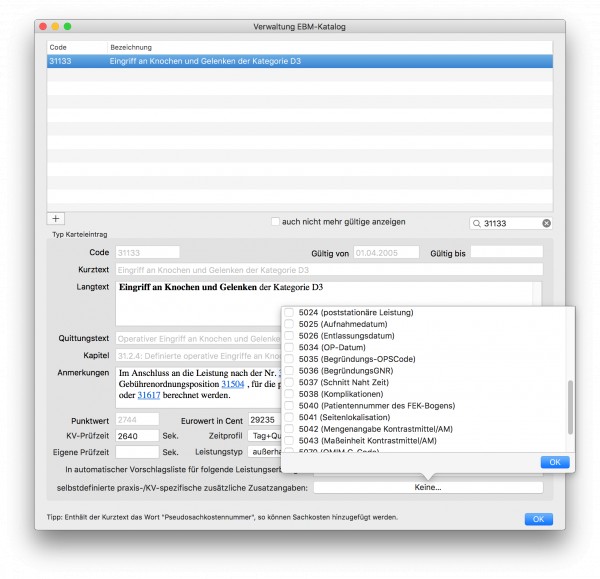Click the main window OK button
This screenshot has height=579, width=600.
(x=538, y=519)
